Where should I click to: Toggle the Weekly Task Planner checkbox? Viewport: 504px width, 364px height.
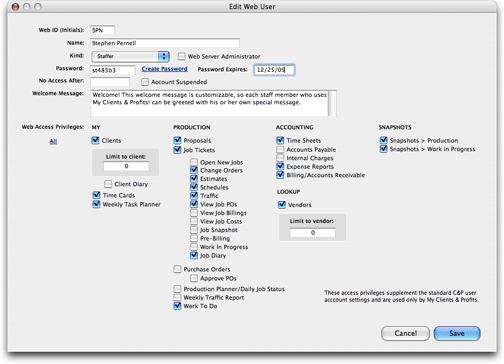(96, 204)
